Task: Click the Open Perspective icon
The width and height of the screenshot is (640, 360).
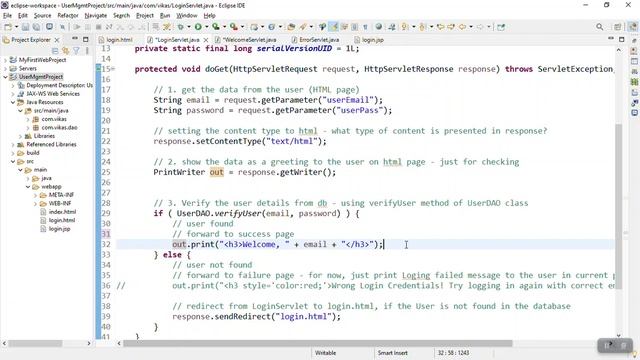Action: [618, 27]
